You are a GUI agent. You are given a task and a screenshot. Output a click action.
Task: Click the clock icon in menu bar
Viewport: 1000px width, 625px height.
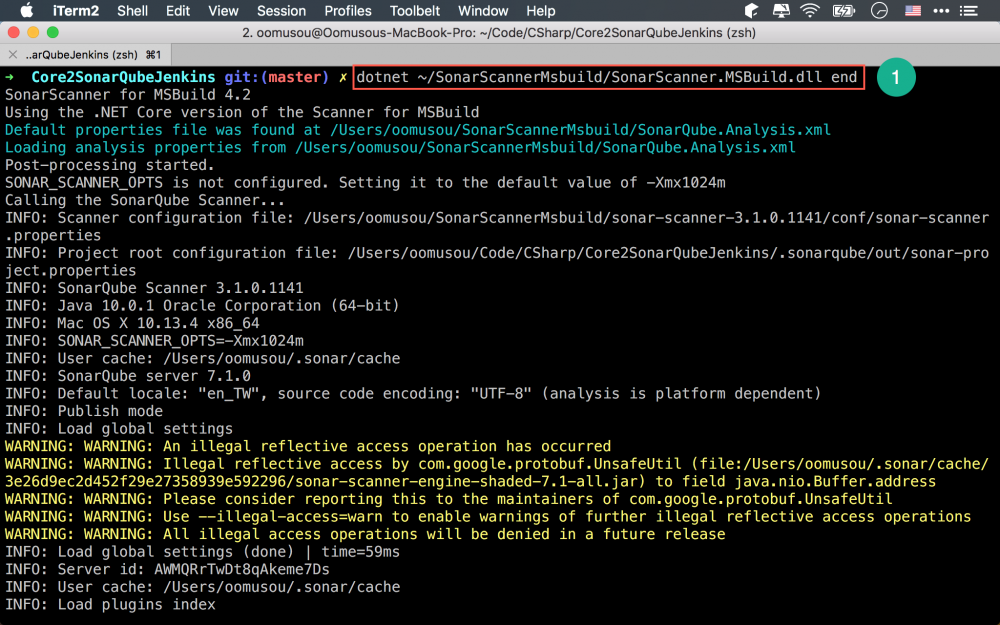pyautogui.click(x=879, y=10)
